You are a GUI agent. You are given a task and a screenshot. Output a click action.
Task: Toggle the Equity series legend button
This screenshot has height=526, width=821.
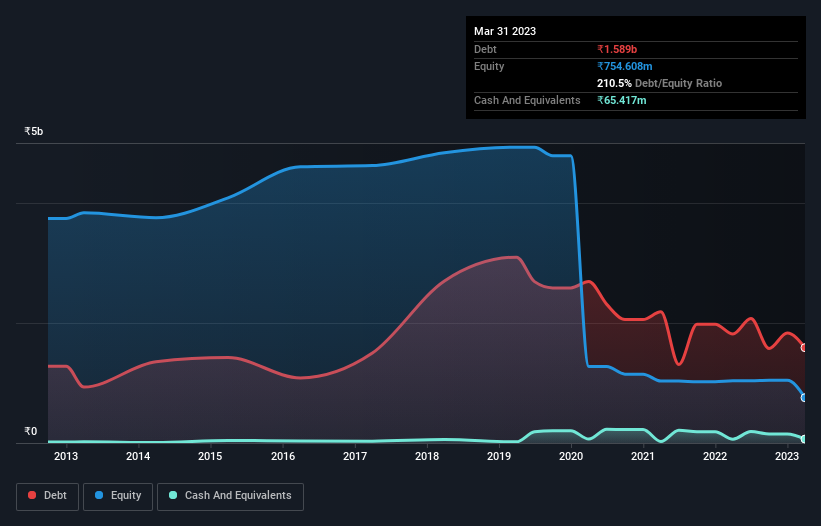pyautogui.click(x=118, y=496)
